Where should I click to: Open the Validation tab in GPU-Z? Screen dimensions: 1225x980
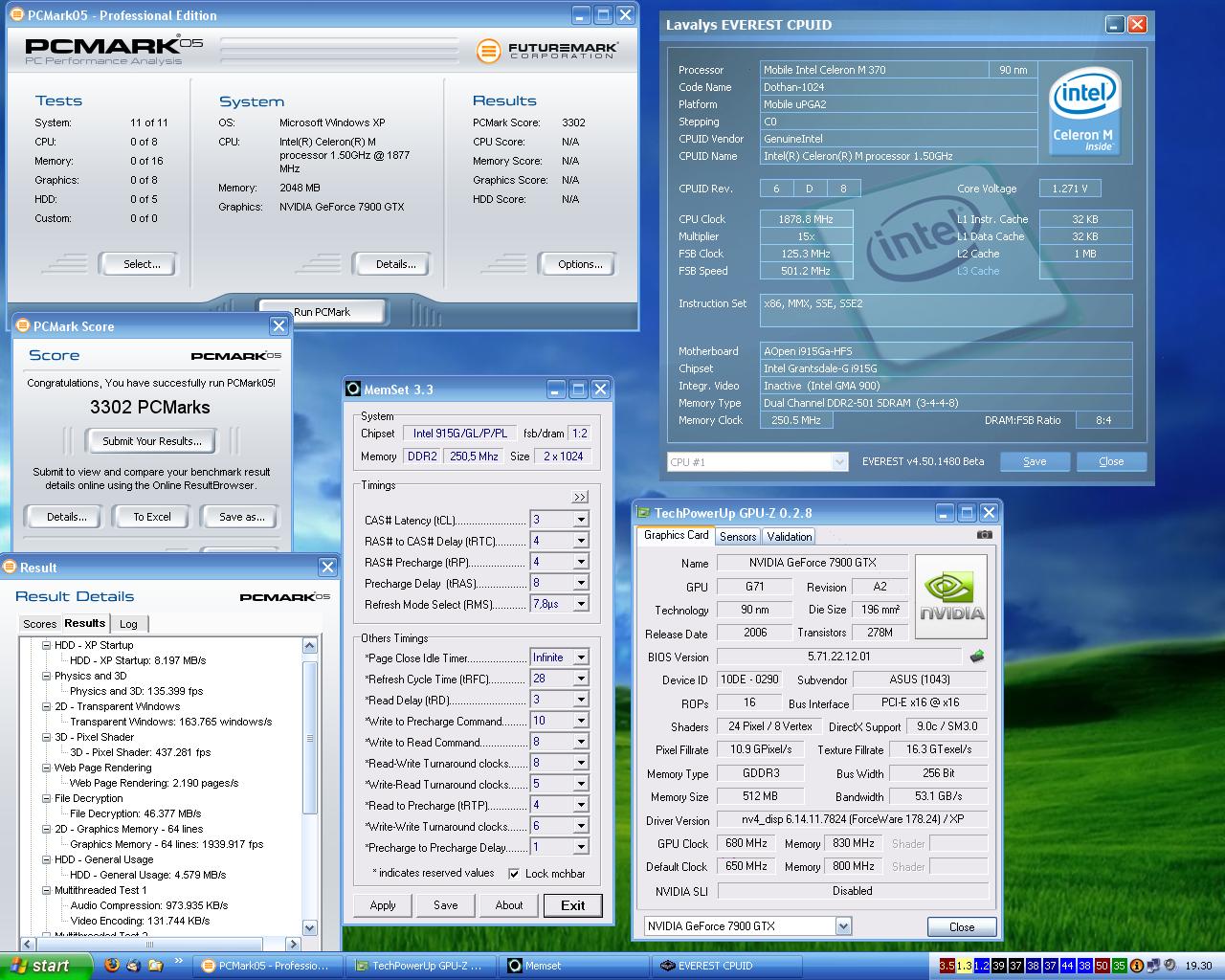790,537
